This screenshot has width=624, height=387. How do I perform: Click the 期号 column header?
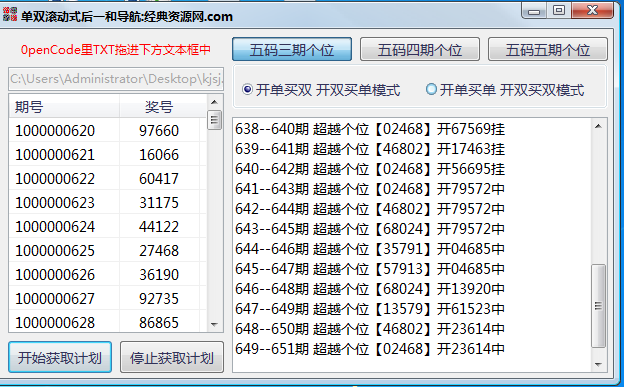64,106
